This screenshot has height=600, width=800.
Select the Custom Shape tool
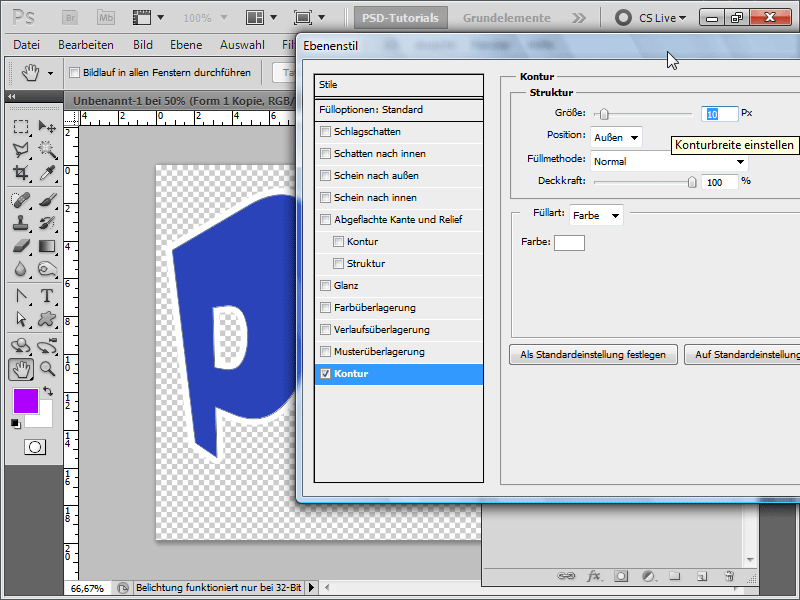pos(47,319)
